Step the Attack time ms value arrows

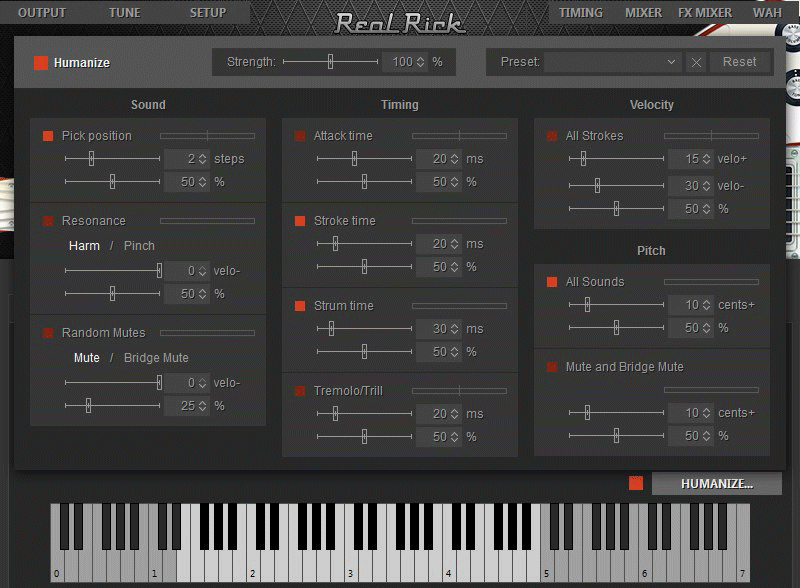[x=455, y=159]
